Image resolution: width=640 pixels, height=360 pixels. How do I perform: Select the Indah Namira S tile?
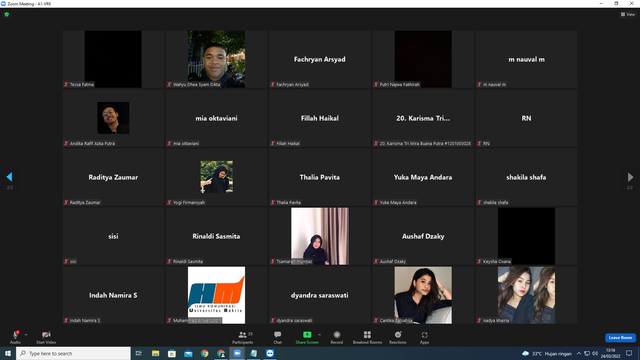point(113,295)
